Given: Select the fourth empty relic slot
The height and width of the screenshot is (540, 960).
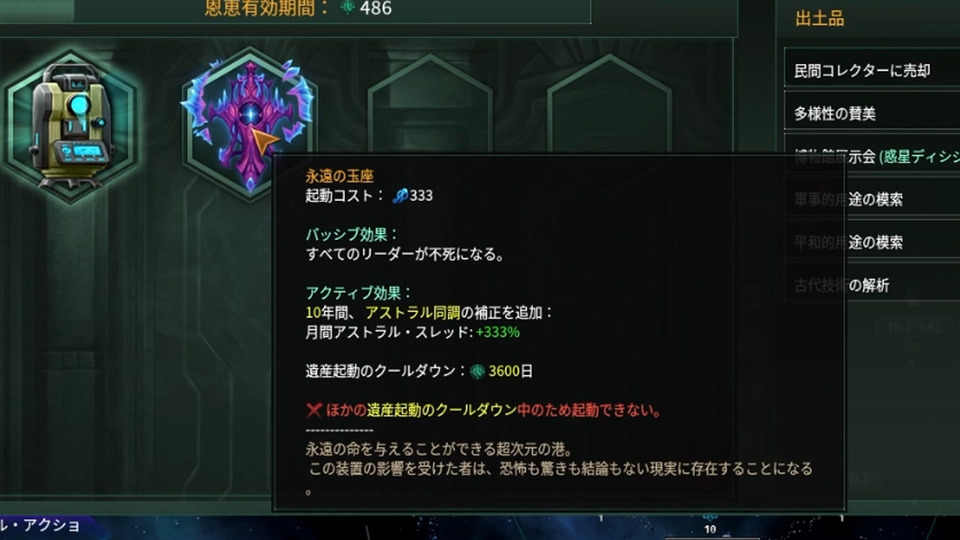Looking at the screenshot, I should [x=609, y=104].
